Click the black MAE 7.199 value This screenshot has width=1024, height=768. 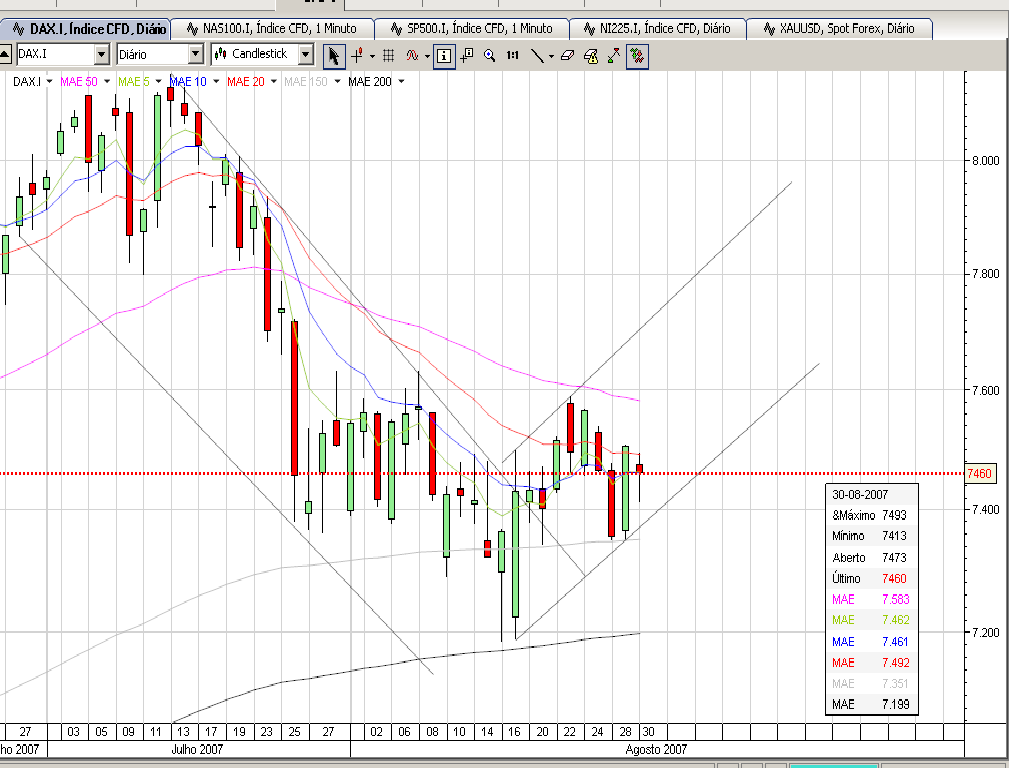[x=895, y=704]
